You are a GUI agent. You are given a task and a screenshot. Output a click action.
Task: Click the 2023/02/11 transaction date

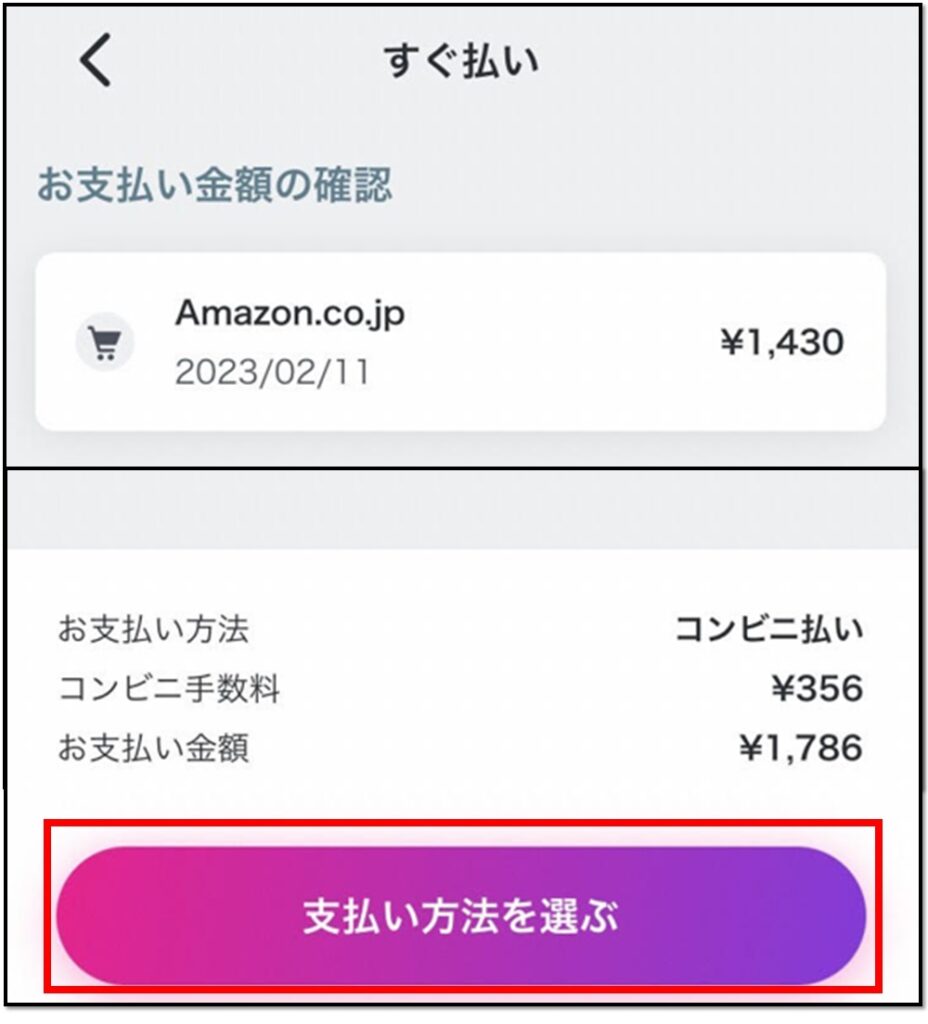pyautogui.click(x=272, y=372)
